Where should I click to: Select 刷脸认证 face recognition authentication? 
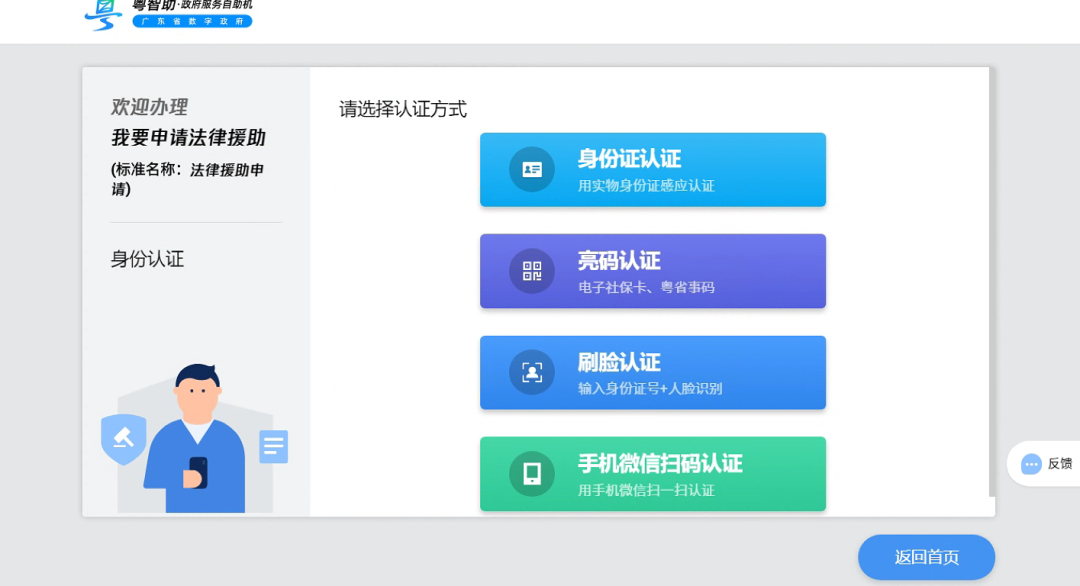pyautogui.click(x=653, y=372)
